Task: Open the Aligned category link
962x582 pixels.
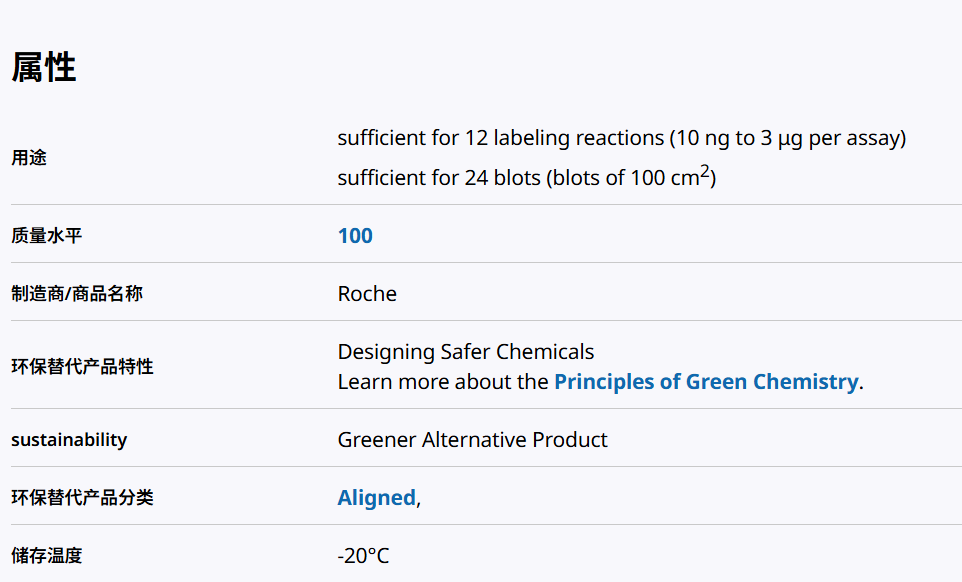Action: [x=376, y=498]
